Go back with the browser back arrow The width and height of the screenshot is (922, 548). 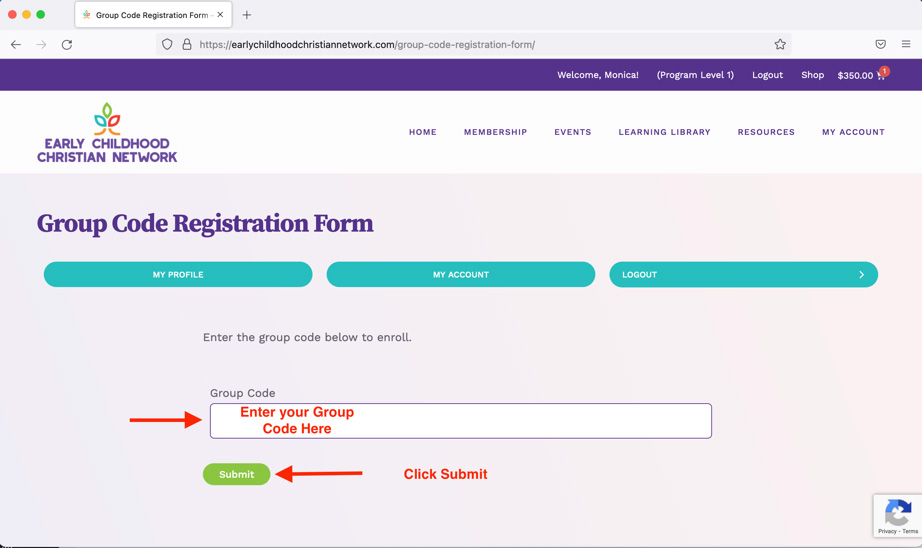tap(16, 44)
